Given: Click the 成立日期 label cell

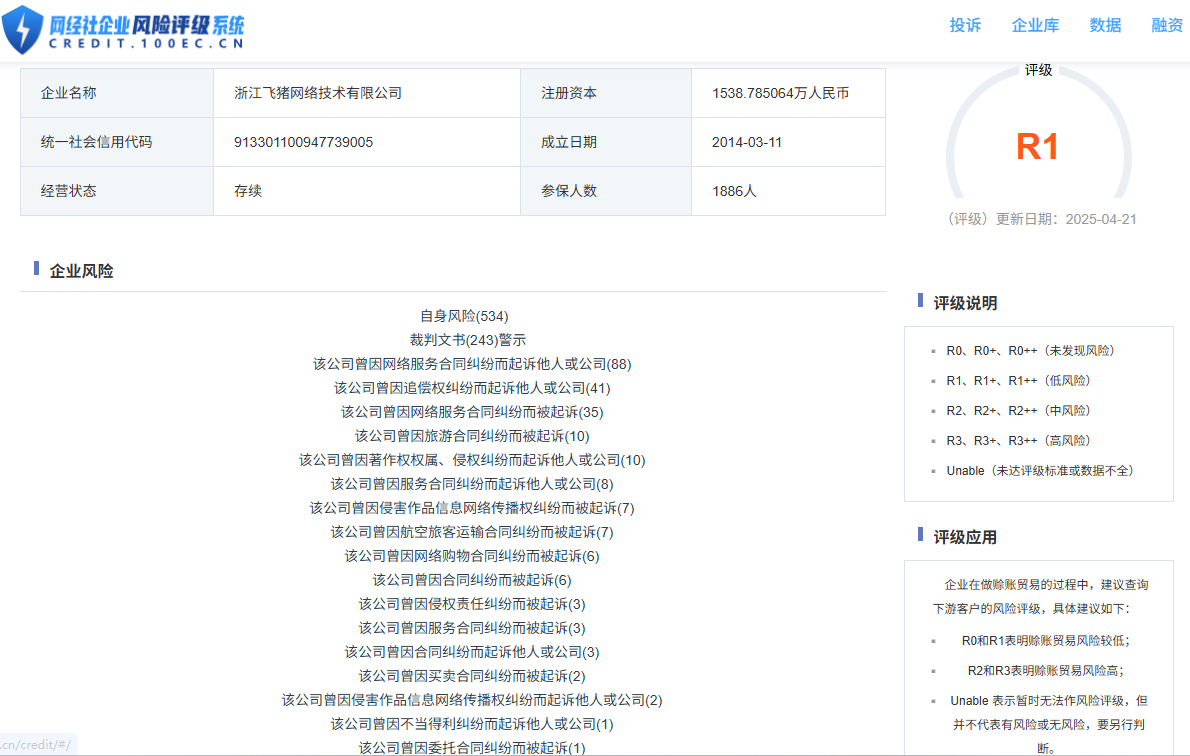Looking at the screenshot, I should click(x=606, y=142).
